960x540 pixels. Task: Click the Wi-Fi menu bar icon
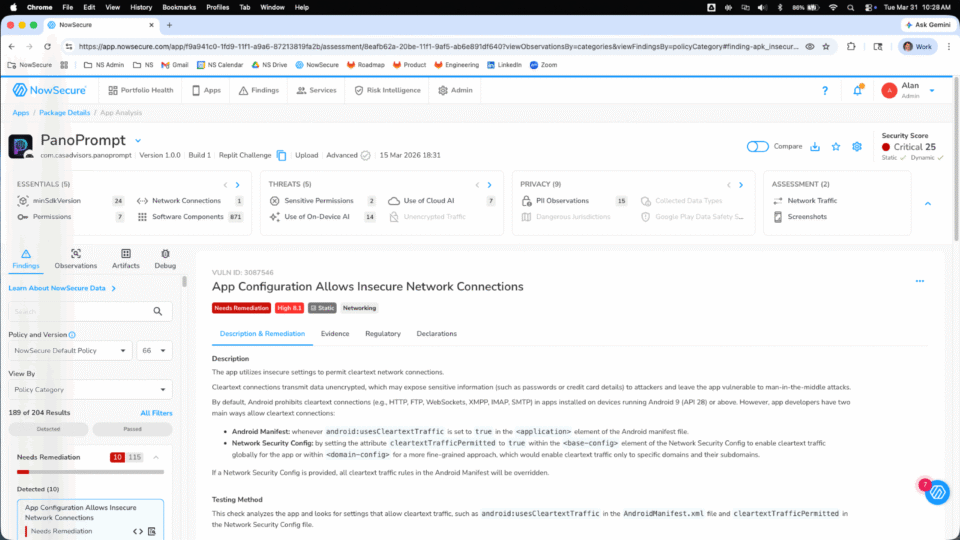833,7
